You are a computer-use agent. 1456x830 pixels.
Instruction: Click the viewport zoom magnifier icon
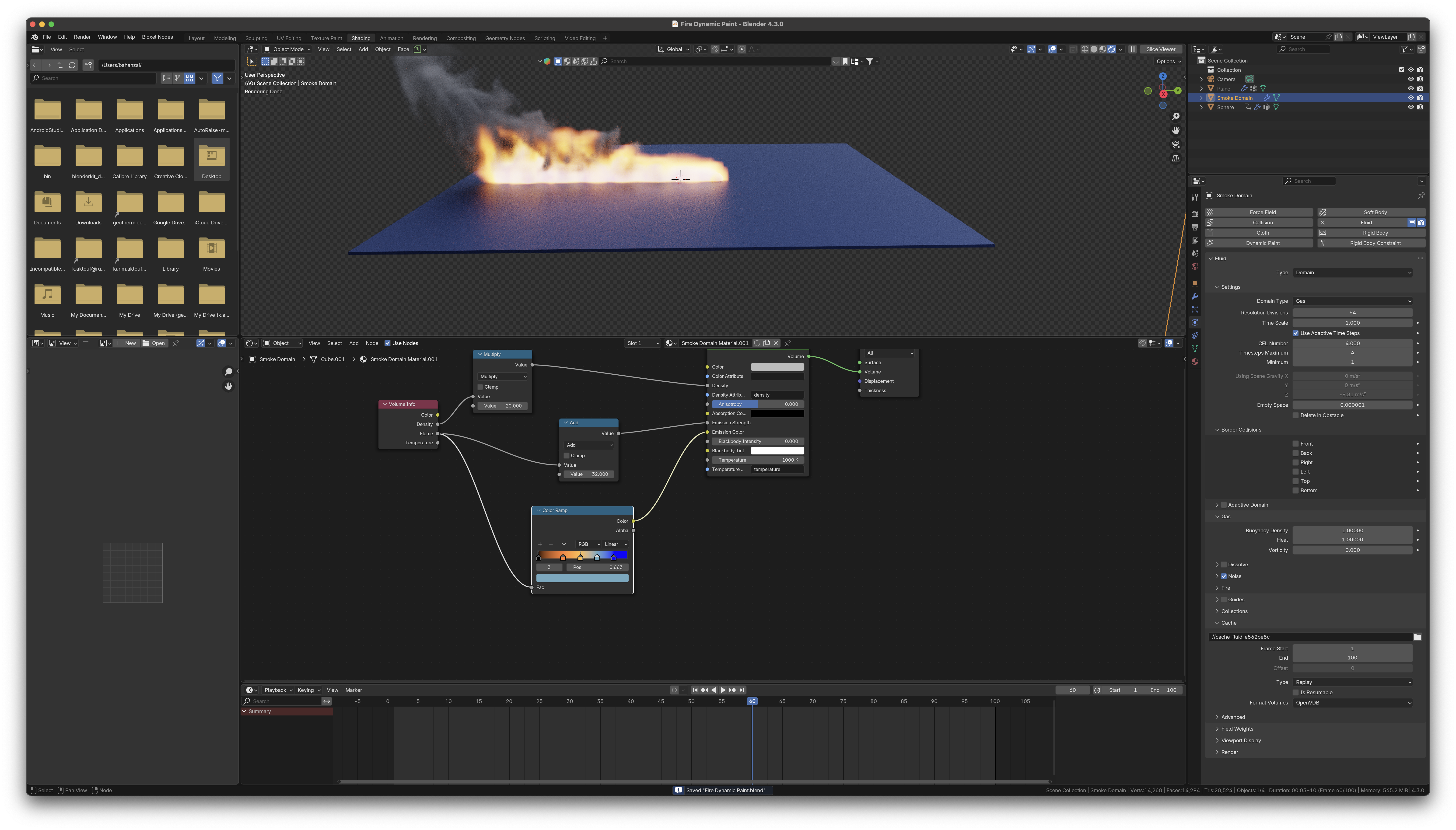pos(1176,117)
